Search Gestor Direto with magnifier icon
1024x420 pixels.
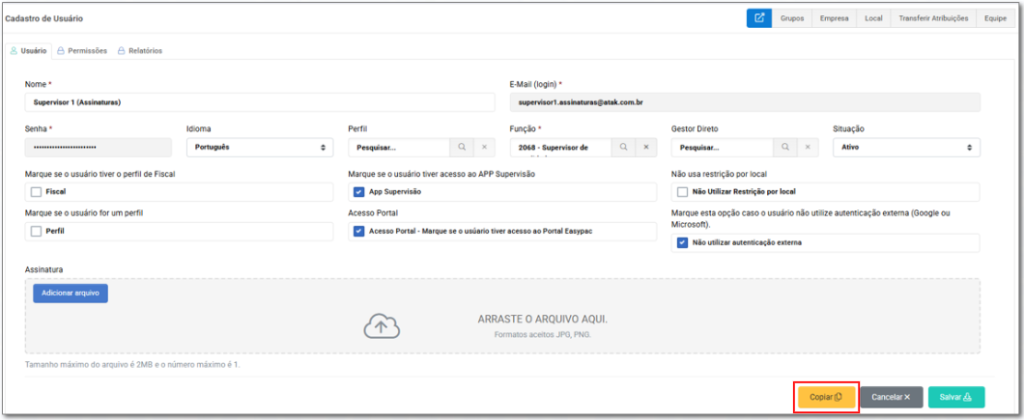pos(785,148)
